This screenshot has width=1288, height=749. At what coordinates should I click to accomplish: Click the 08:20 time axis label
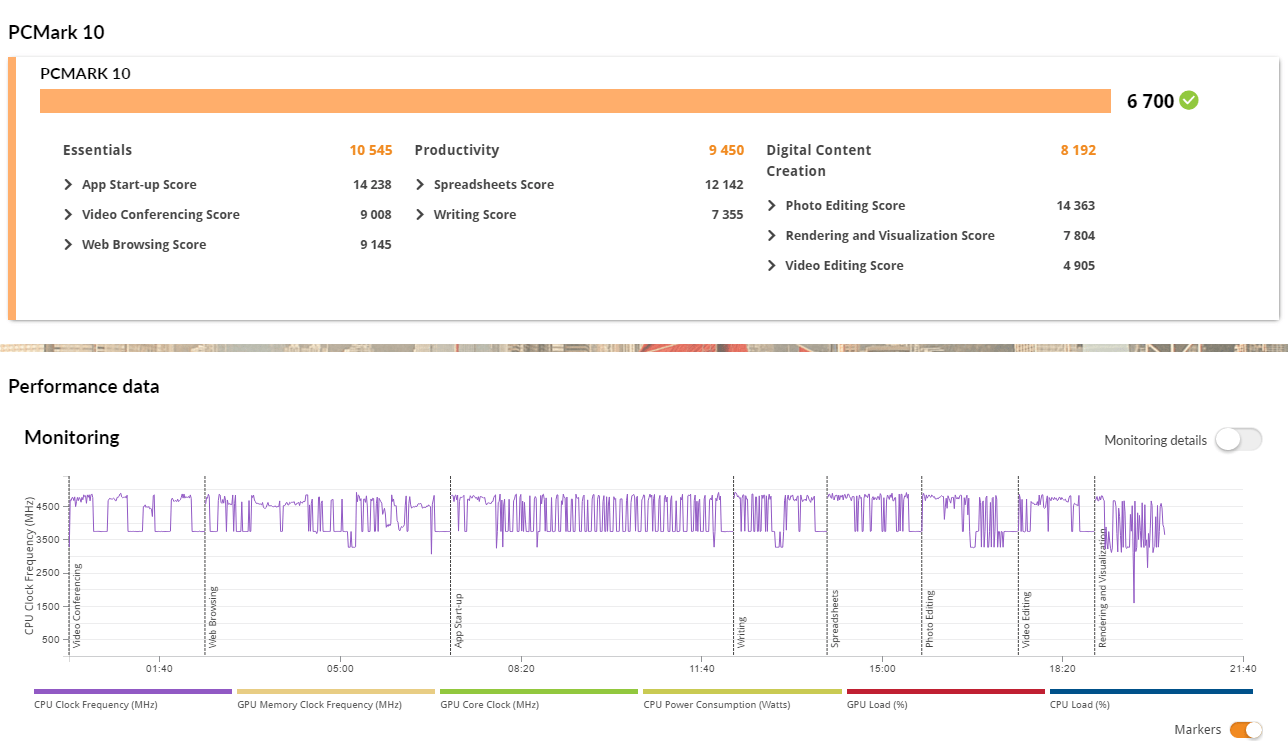521,668
